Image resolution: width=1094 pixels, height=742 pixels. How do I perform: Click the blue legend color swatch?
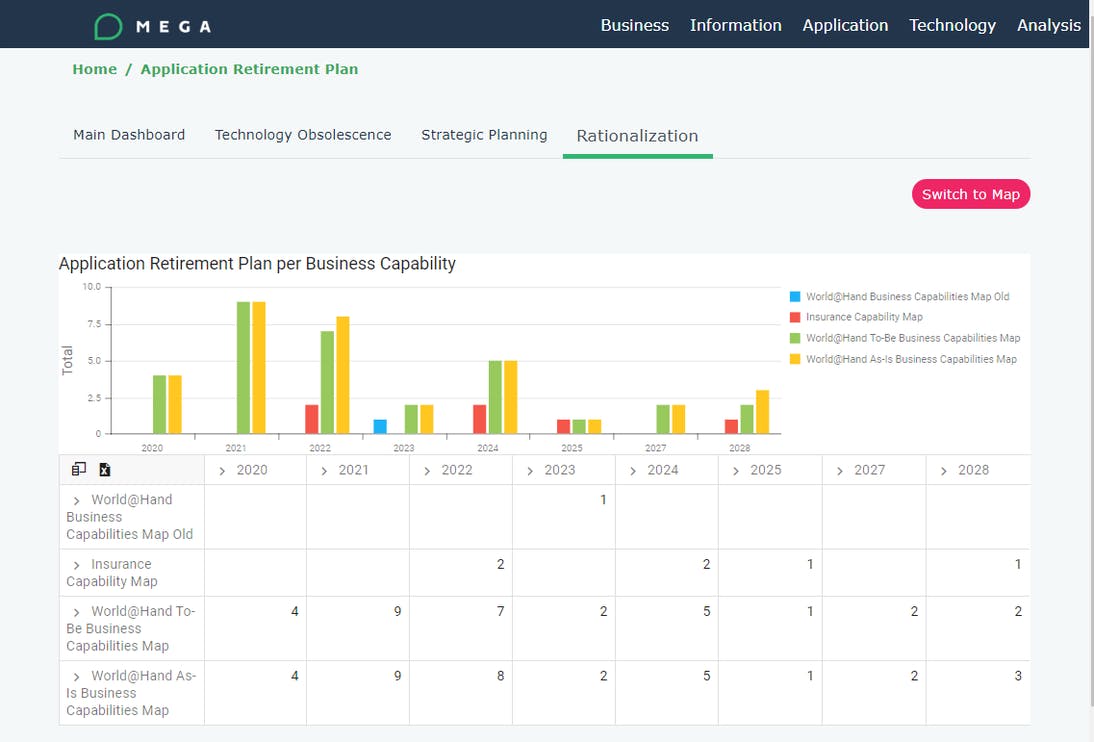pos(796,296)
